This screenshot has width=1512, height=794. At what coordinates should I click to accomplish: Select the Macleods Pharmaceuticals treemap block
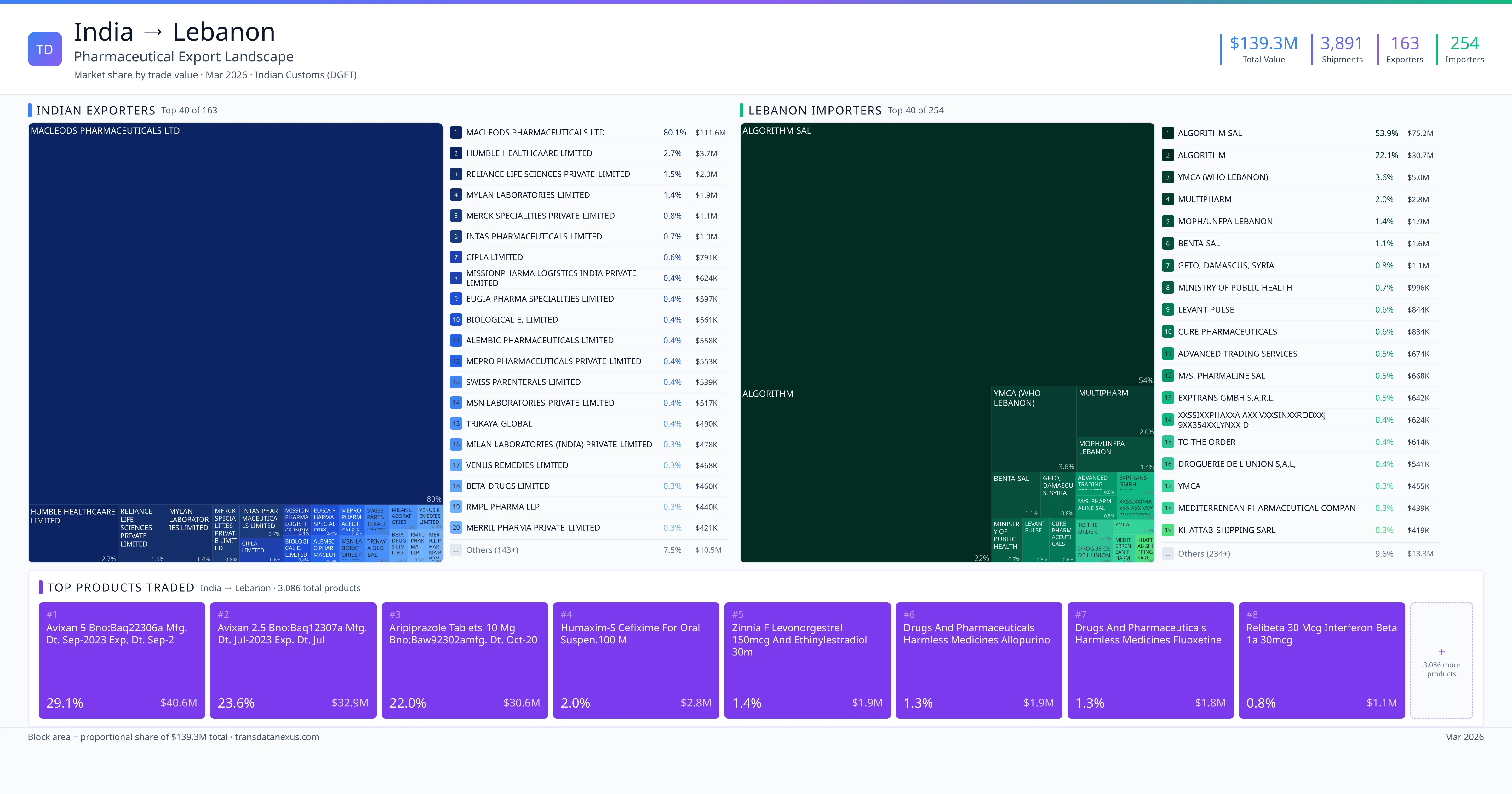(235, 311)
